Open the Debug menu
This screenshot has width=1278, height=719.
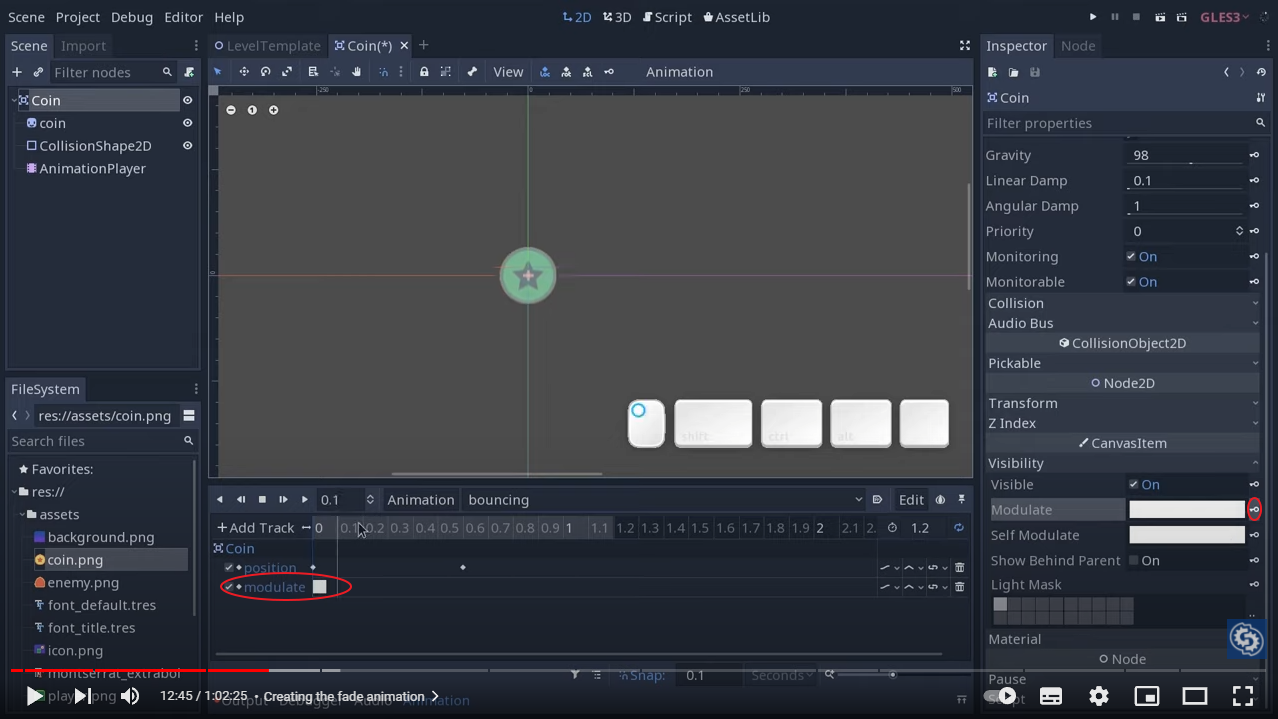coord(132,17)
